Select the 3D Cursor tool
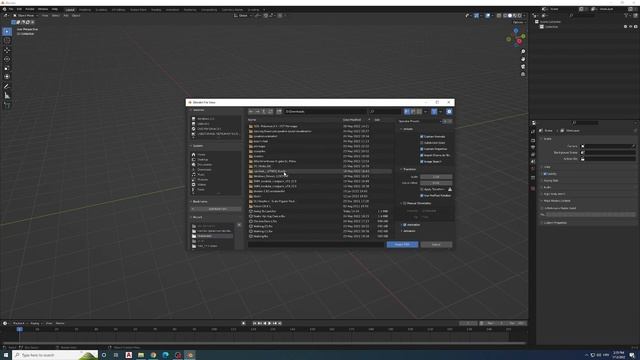The height and width of the screenshot is (360, 640). (7, 40)
